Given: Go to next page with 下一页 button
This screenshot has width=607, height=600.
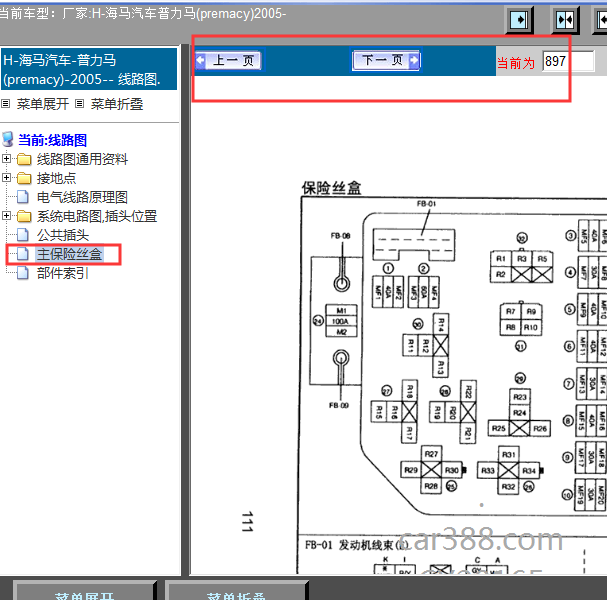Looking at the screenshot, I should pos(386,60).
